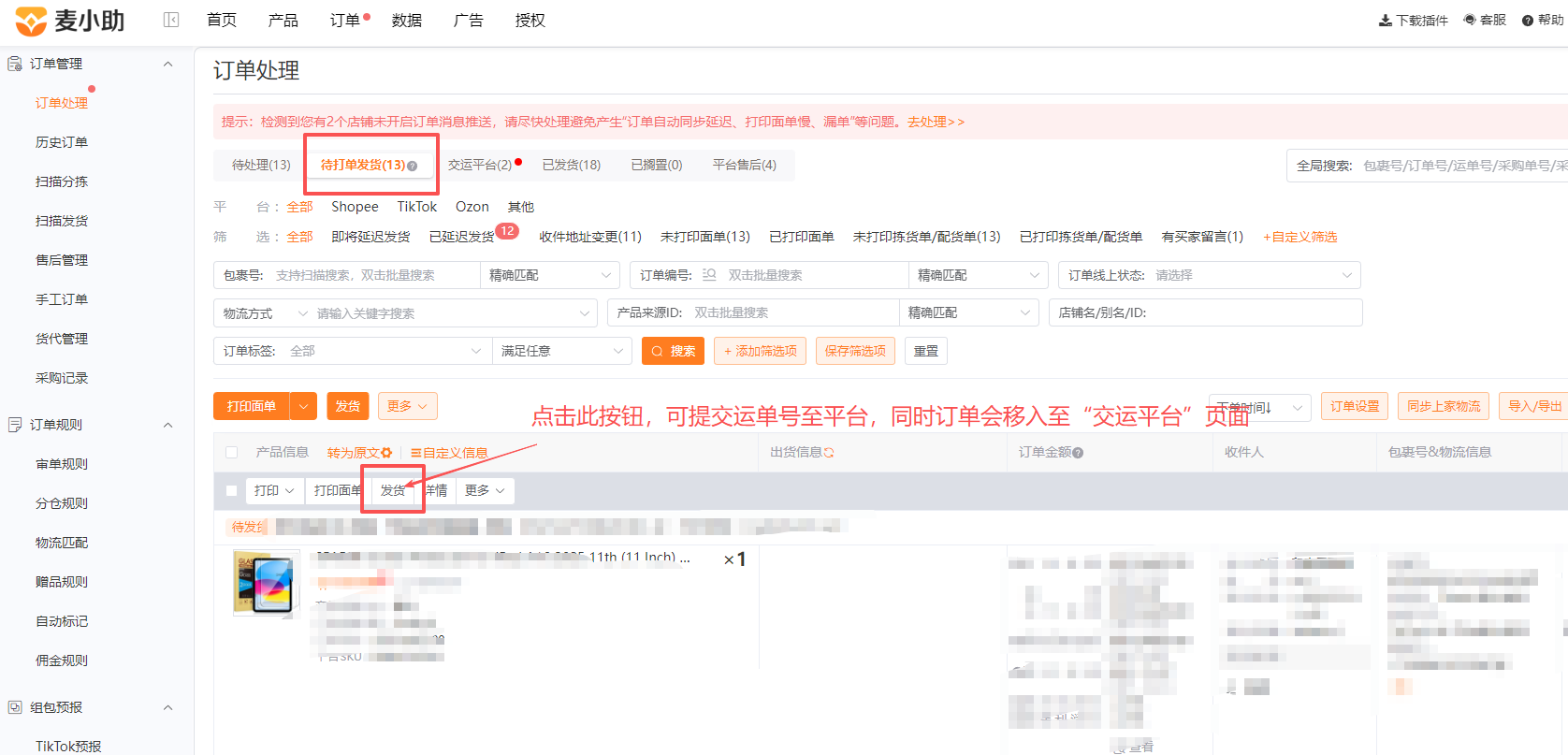
Task: Click refresh icon beside 出货信息
Action: point(829,453)
